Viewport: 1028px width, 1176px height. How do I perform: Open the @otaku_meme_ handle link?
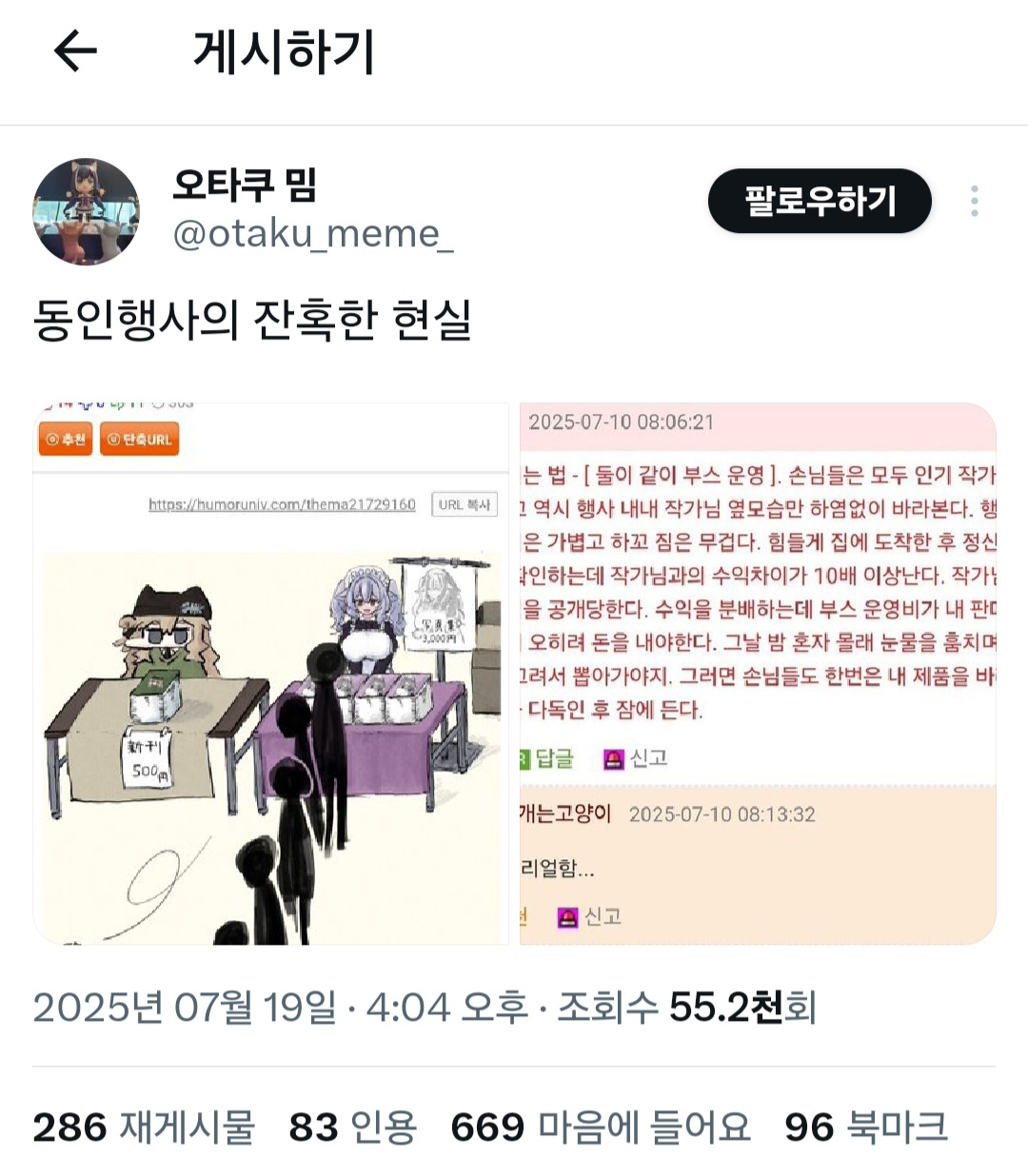pyautogui.click(x=313, y=234)
